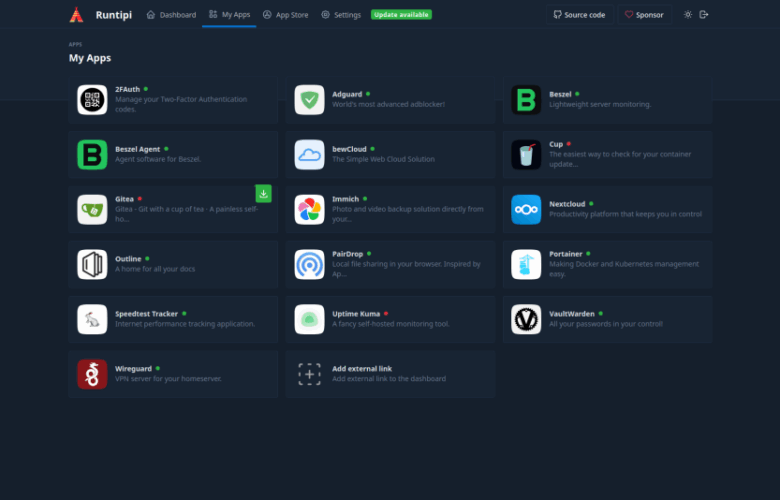Click 'Internet performance tracking application.' text
Image resolution: width=780 pixels, height=500 pixels.
tap(185, 323)
